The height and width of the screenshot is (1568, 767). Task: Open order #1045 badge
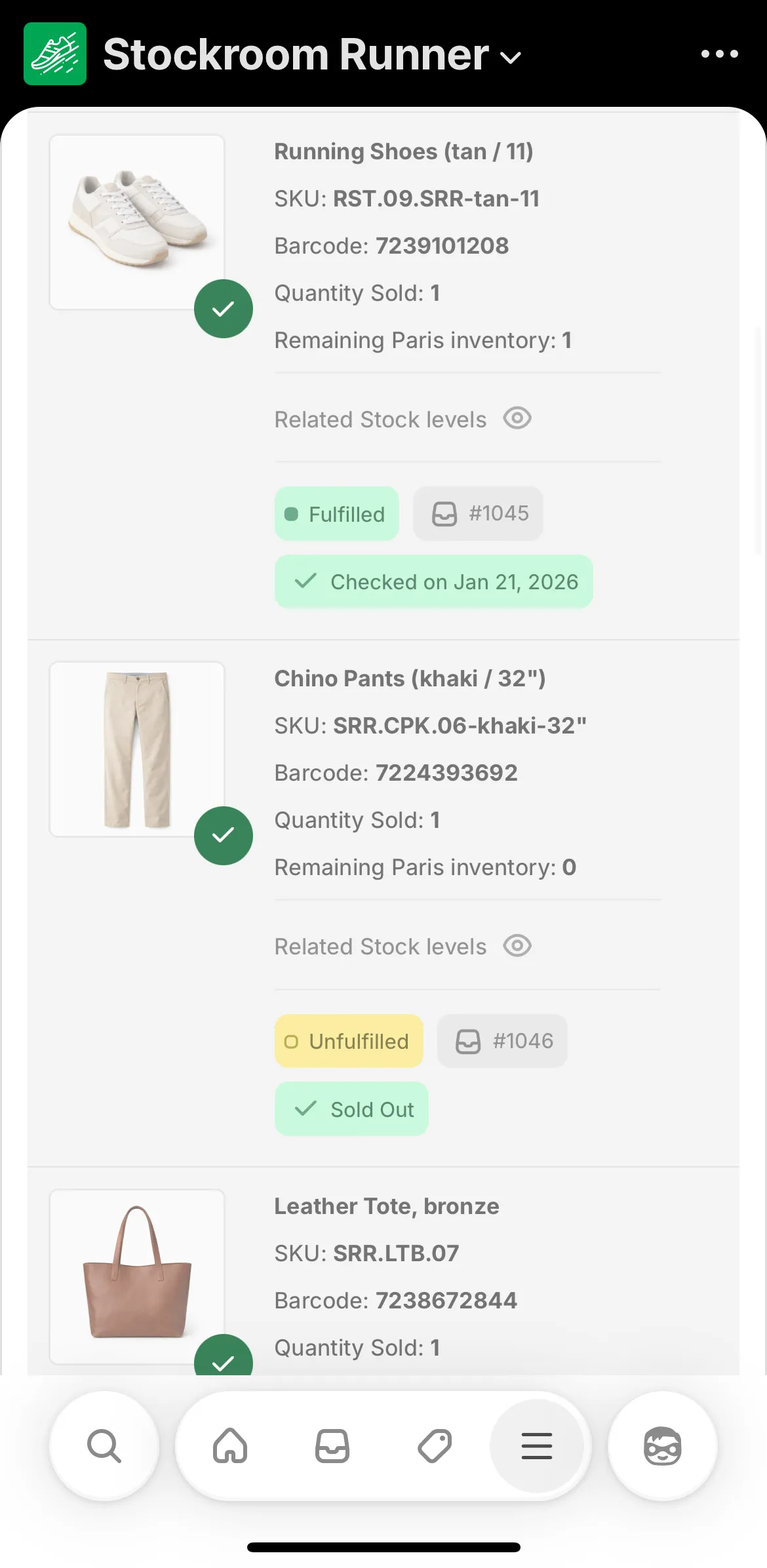pos(478,514)
